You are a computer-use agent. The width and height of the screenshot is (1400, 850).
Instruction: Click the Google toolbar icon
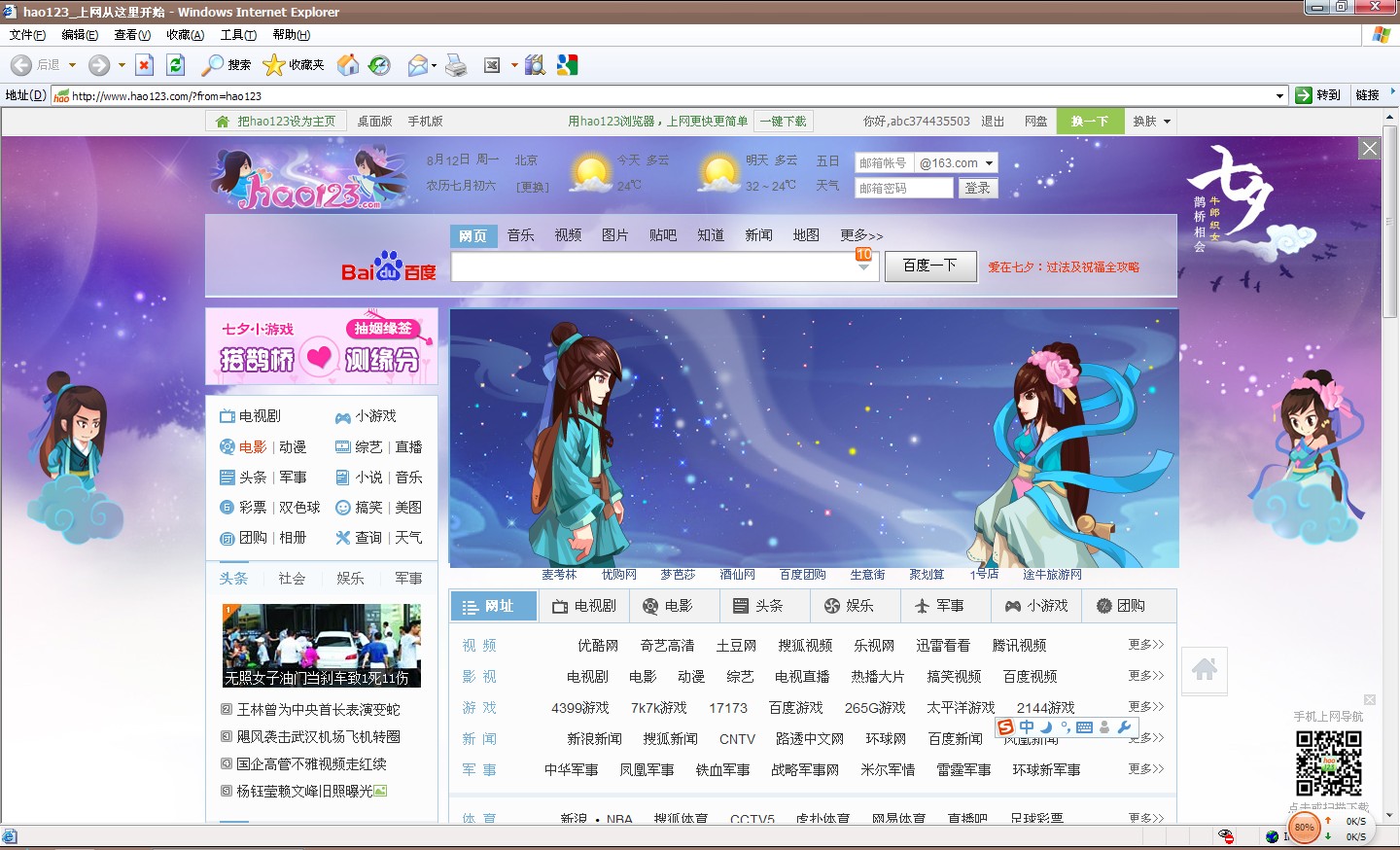pyautogui.click(x=568, y=65)
